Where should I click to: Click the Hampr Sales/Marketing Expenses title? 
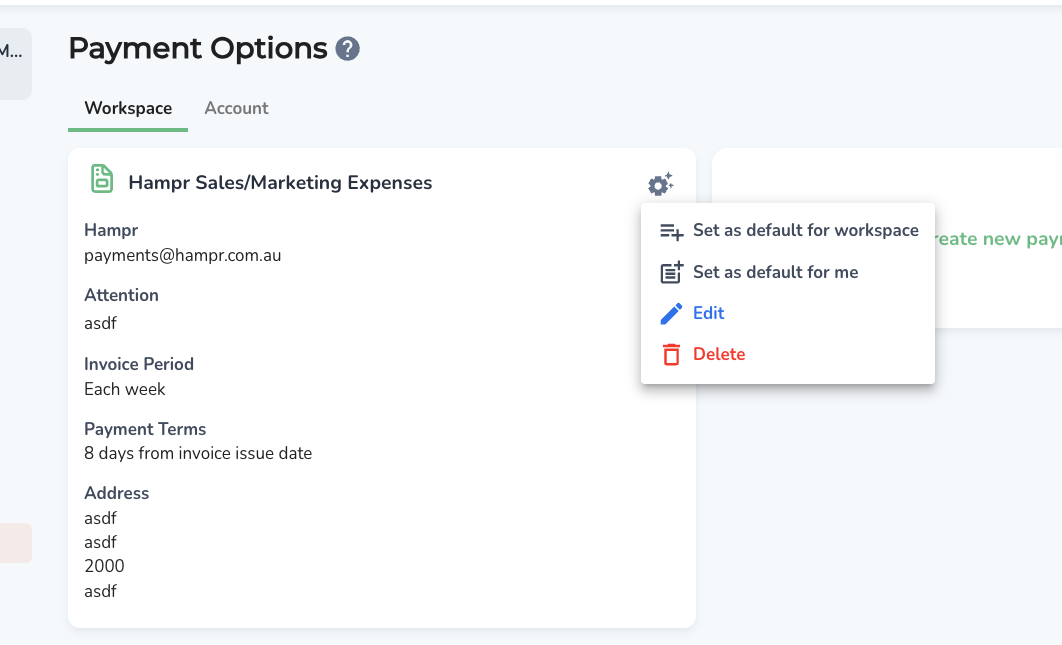[280, 183]
